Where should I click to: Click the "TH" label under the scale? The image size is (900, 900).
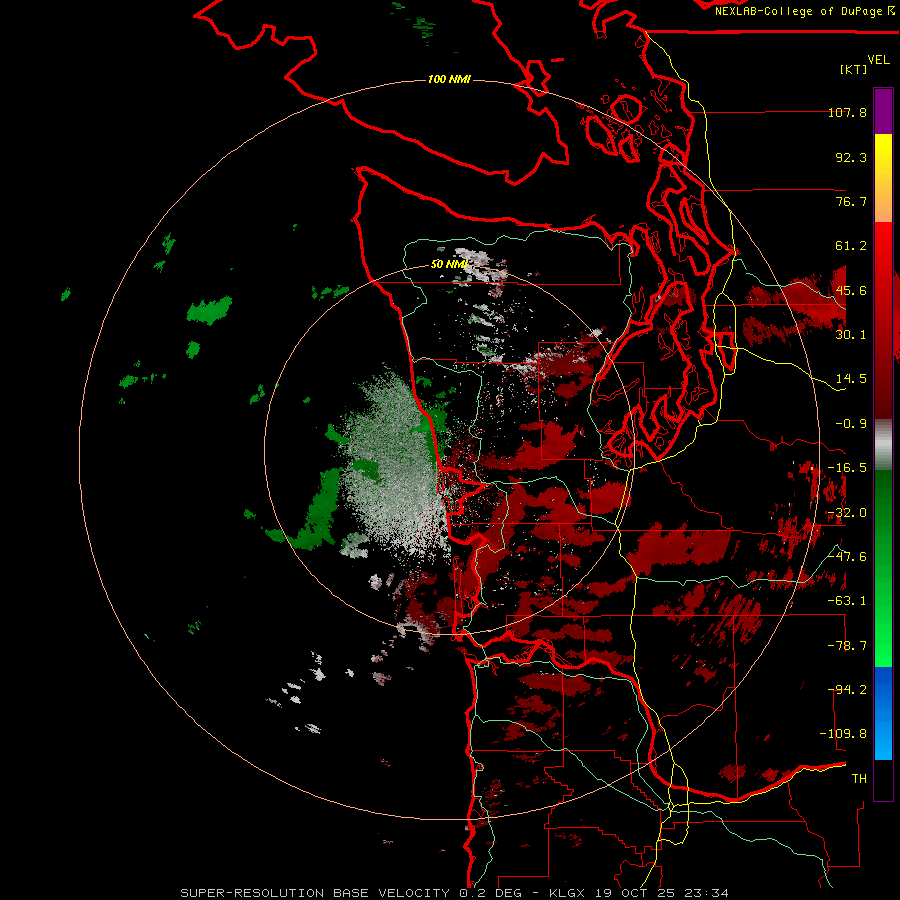click(x=859, y=779)
